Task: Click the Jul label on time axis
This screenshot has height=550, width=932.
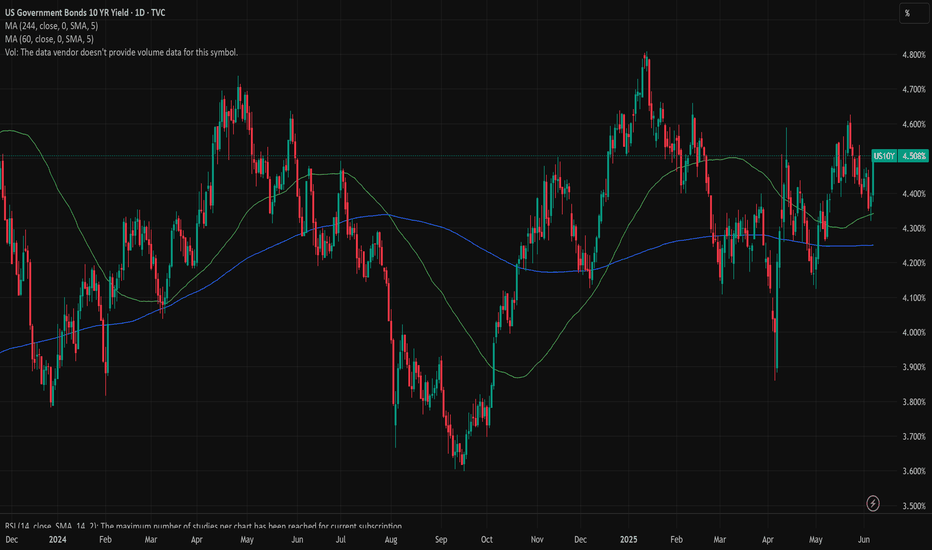Action: [x=341, y=540]
